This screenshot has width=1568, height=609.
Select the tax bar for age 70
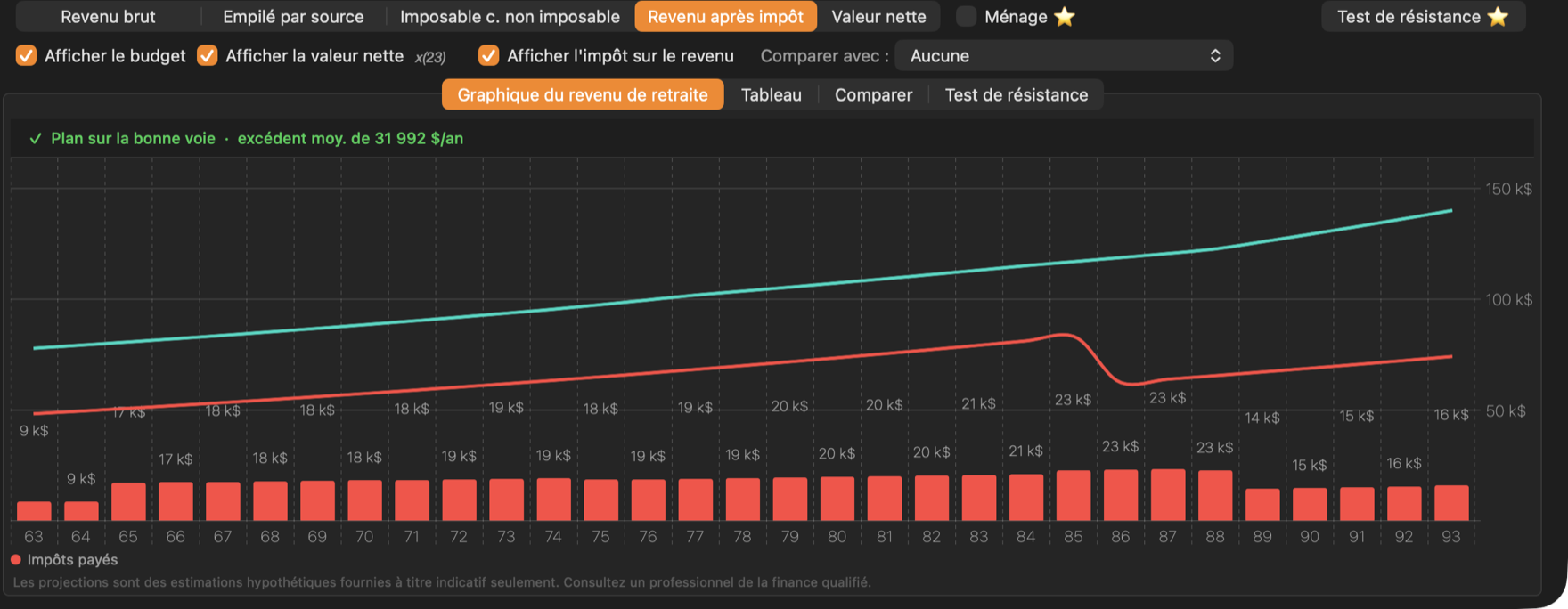tap(364, 500)
